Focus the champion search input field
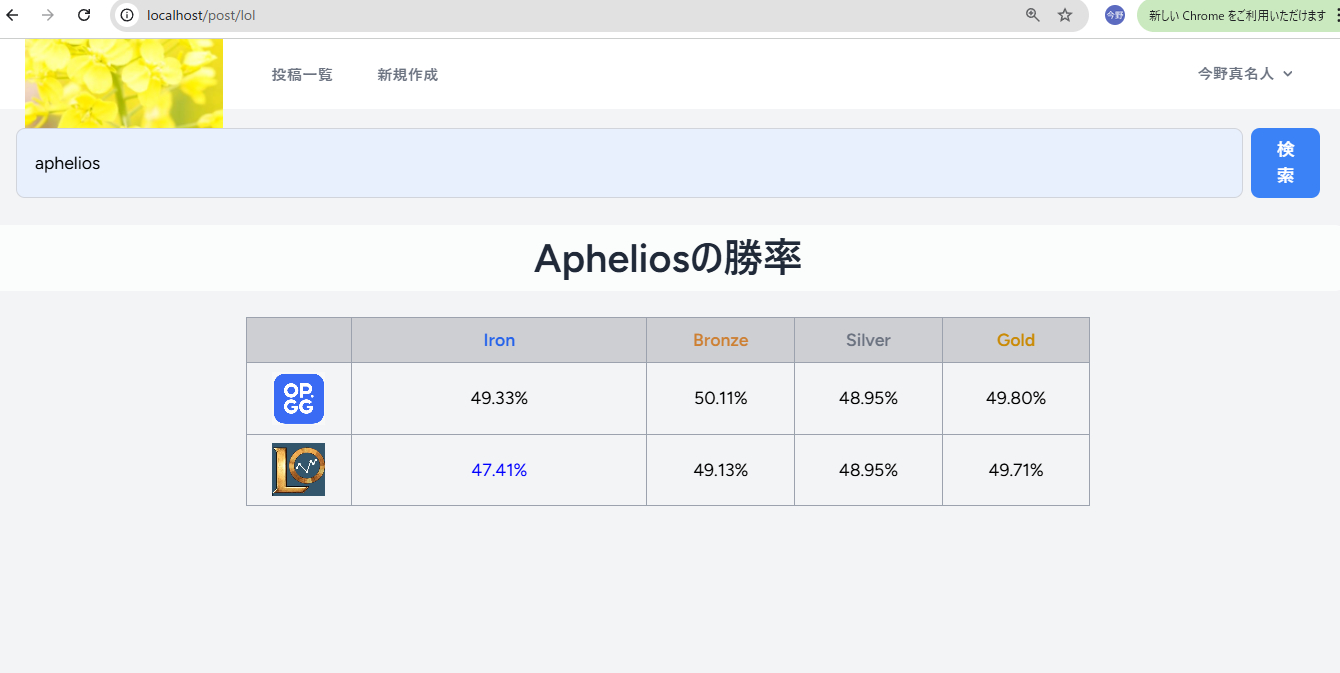 [629, 163]
